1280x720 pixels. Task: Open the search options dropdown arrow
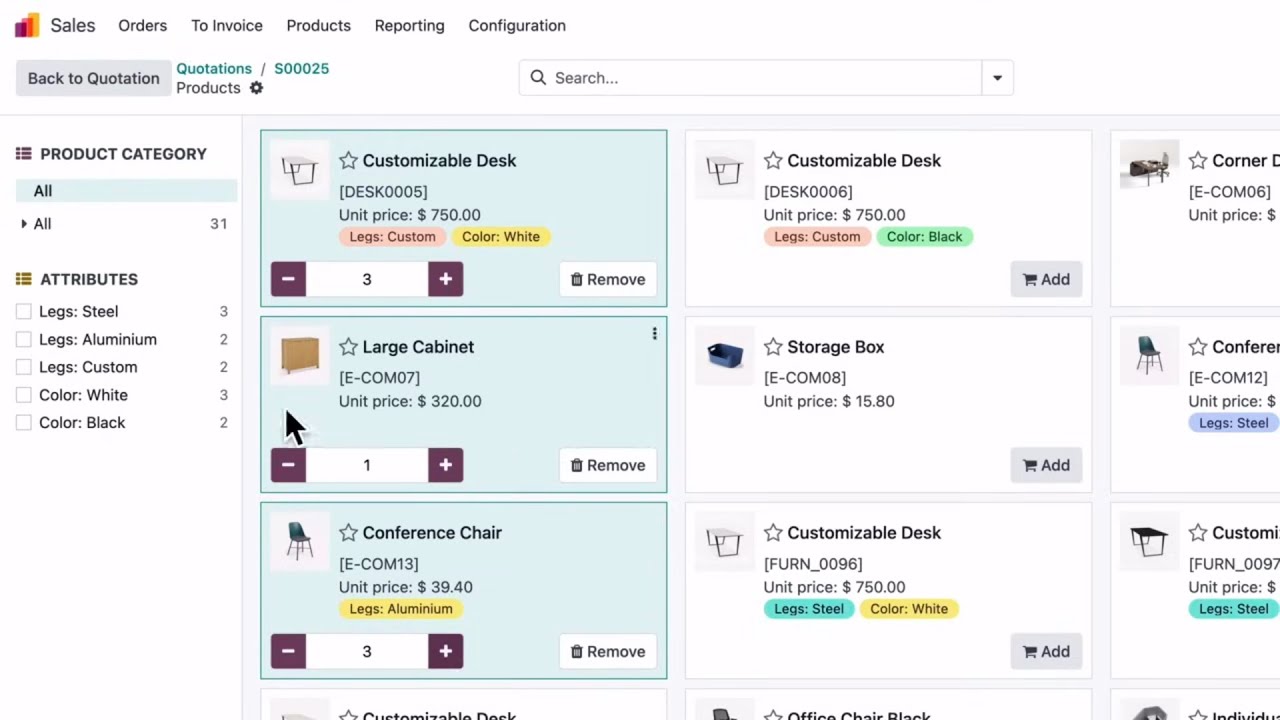click(997, 78)
